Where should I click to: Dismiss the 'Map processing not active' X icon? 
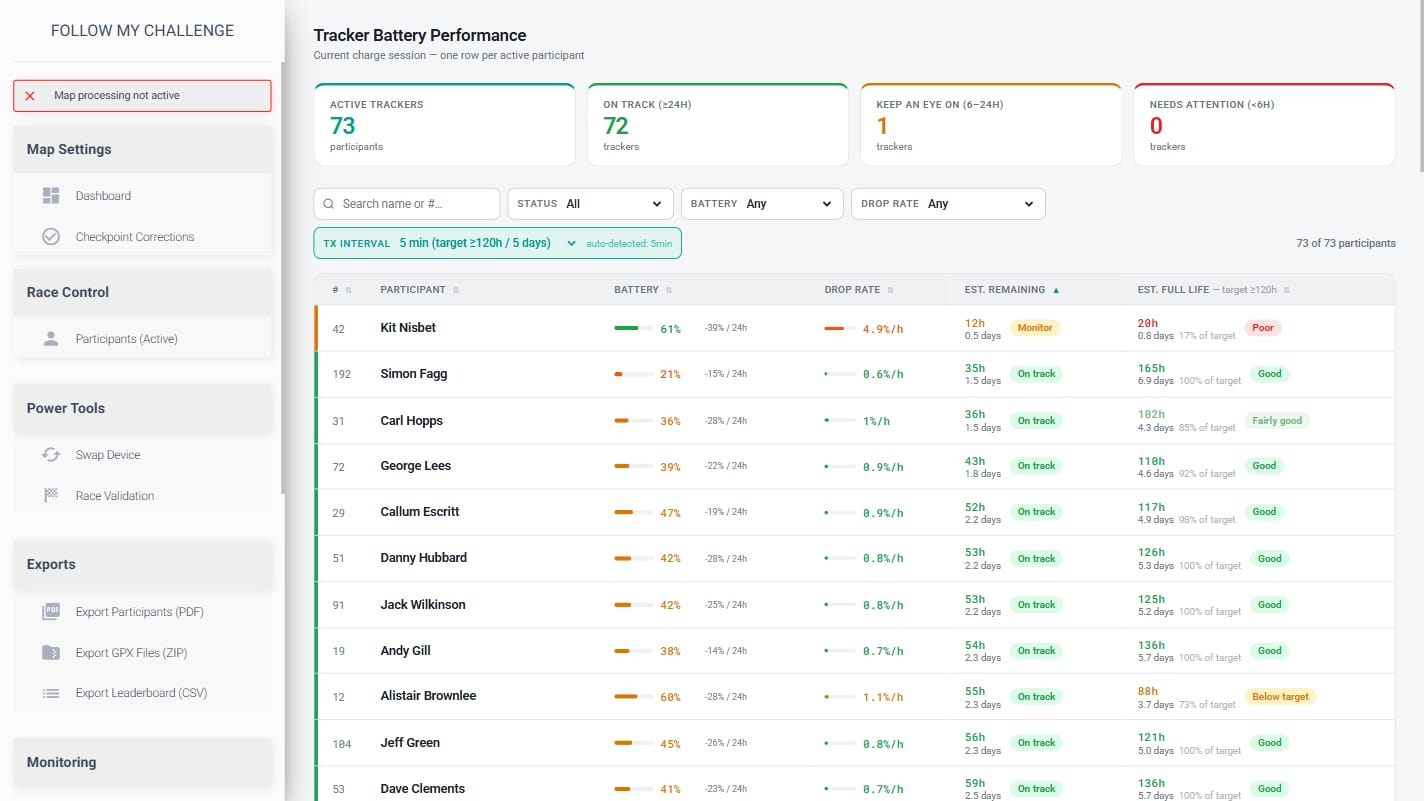[30, 96]
